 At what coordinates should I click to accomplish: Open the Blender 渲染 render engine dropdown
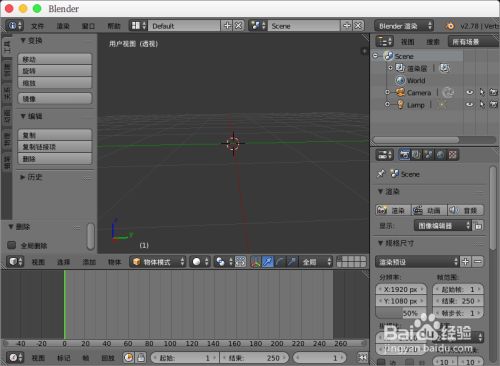pyautogui.click(x=404, y=26)
